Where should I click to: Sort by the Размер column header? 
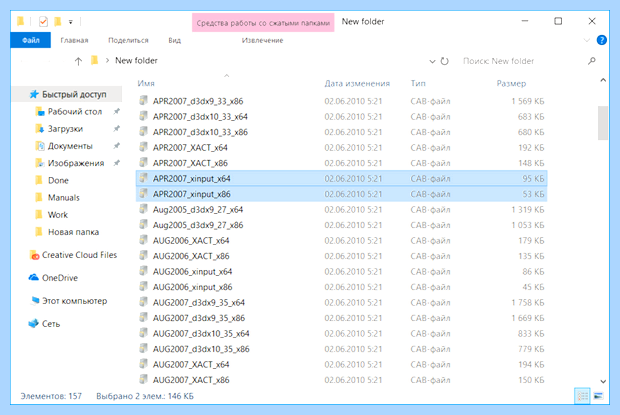click(511, 83)
